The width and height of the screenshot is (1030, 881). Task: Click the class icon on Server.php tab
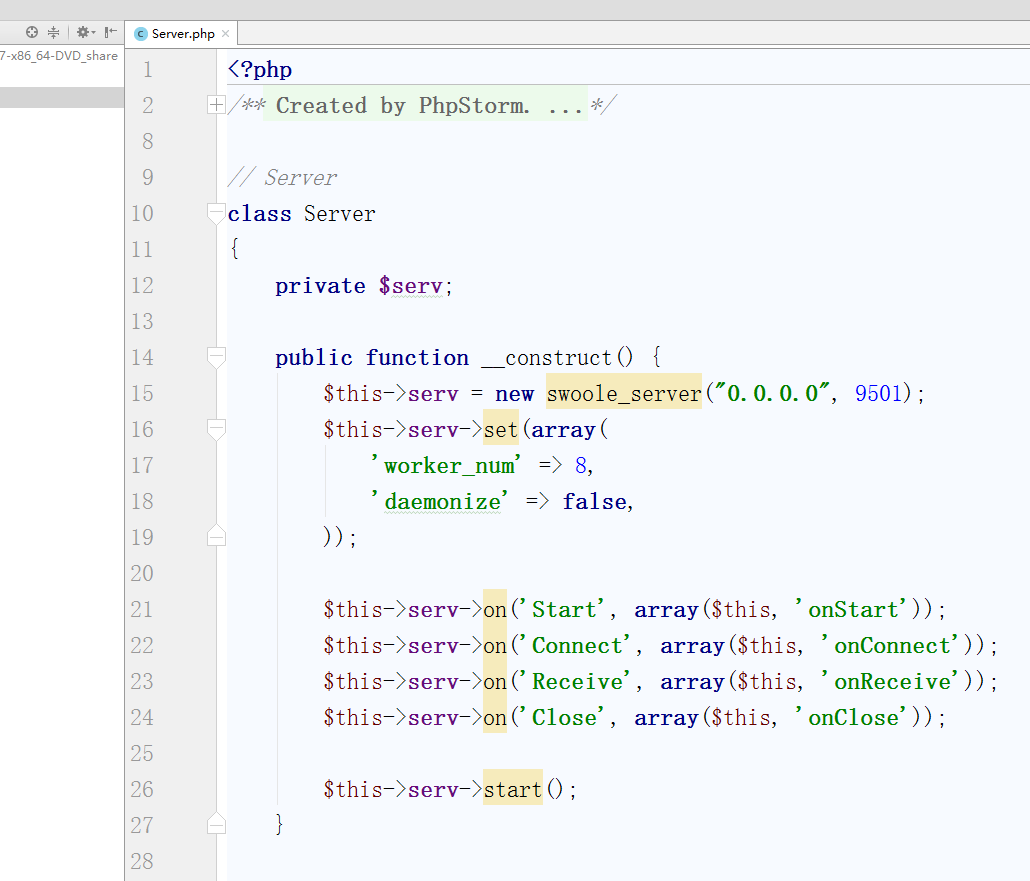click(x=140, y=34)
